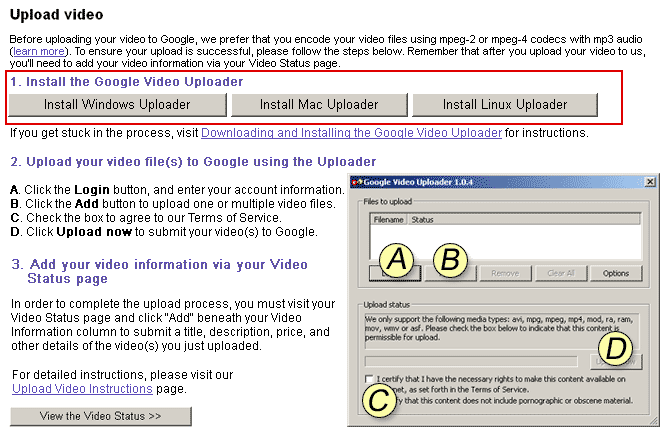The image size is (660, 430).
Task: Close the Google Video Uploader dialog
Action: (x=649, y=182)
